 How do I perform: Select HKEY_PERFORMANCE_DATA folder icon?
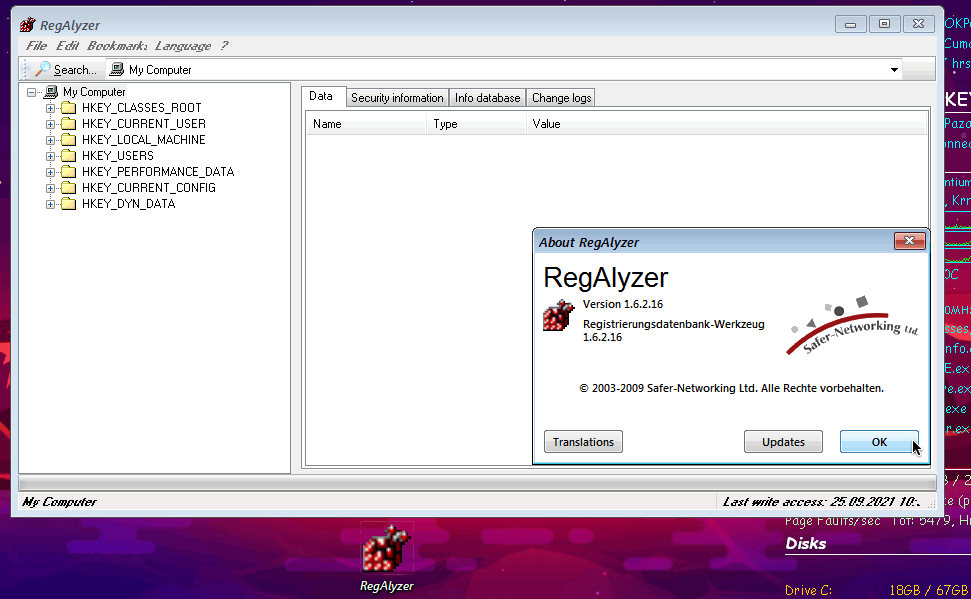click(69, 172)
